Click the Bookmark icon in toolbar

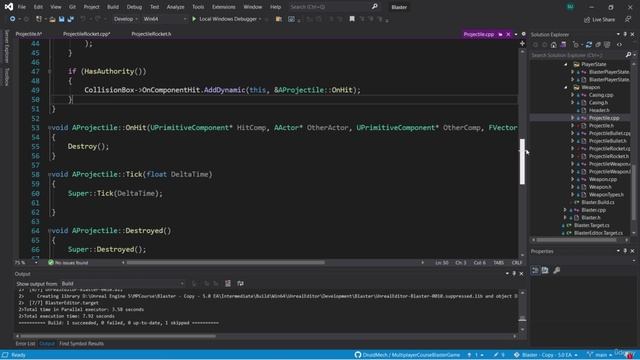click(x=352, y=19)
